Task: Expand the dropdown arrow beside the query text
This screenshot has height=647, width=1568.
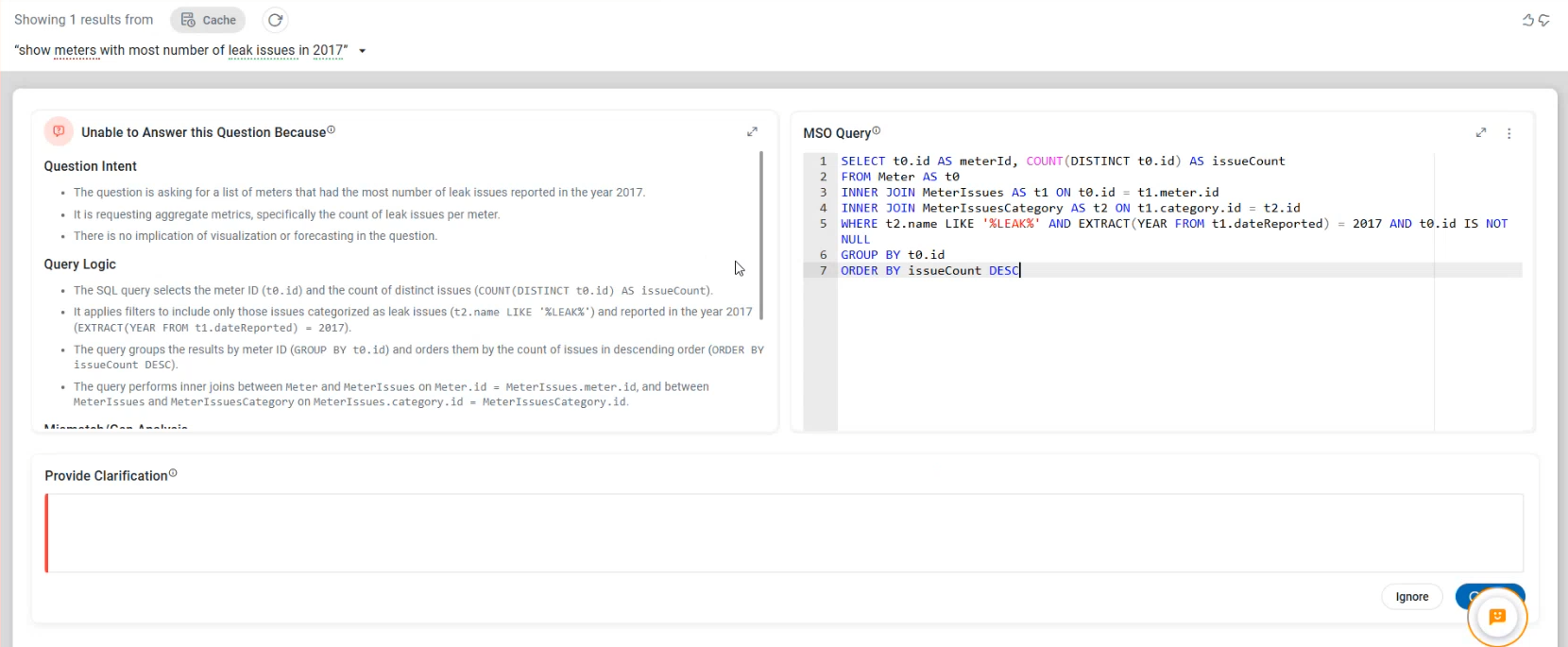Action: point(362,51)
